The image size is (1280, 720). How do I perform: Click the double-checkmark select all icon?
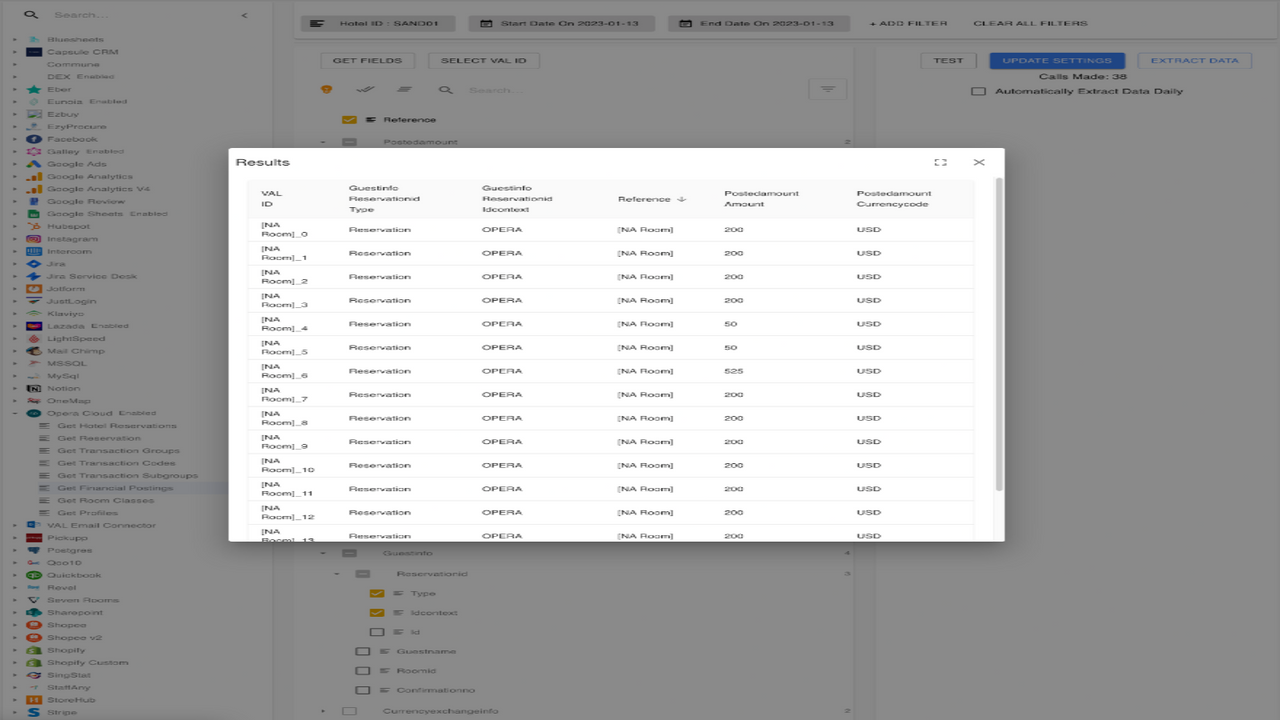tap(364, 90)
